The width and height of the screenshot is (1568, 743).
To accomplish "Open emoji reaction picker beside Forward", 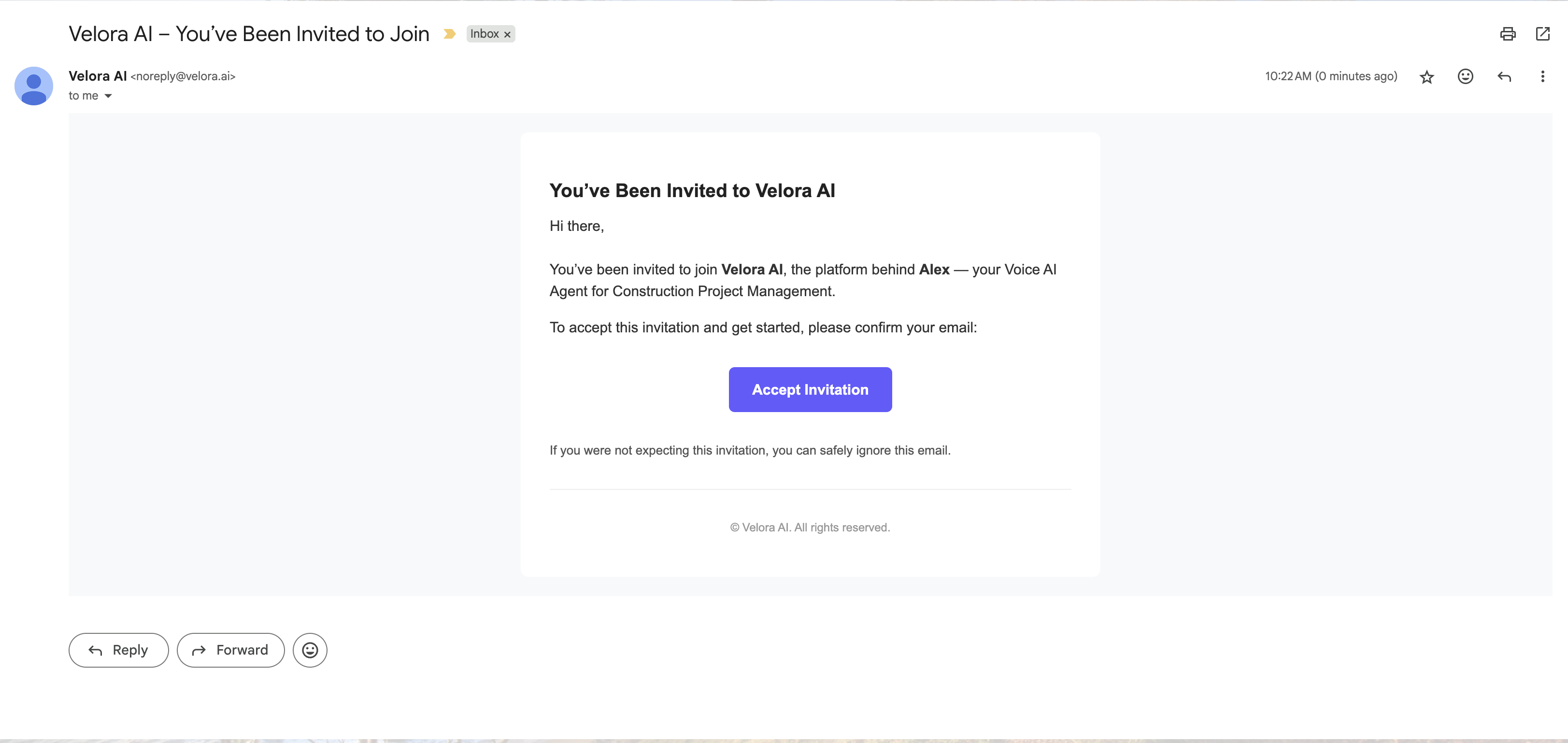I will [x=310, y=650].
